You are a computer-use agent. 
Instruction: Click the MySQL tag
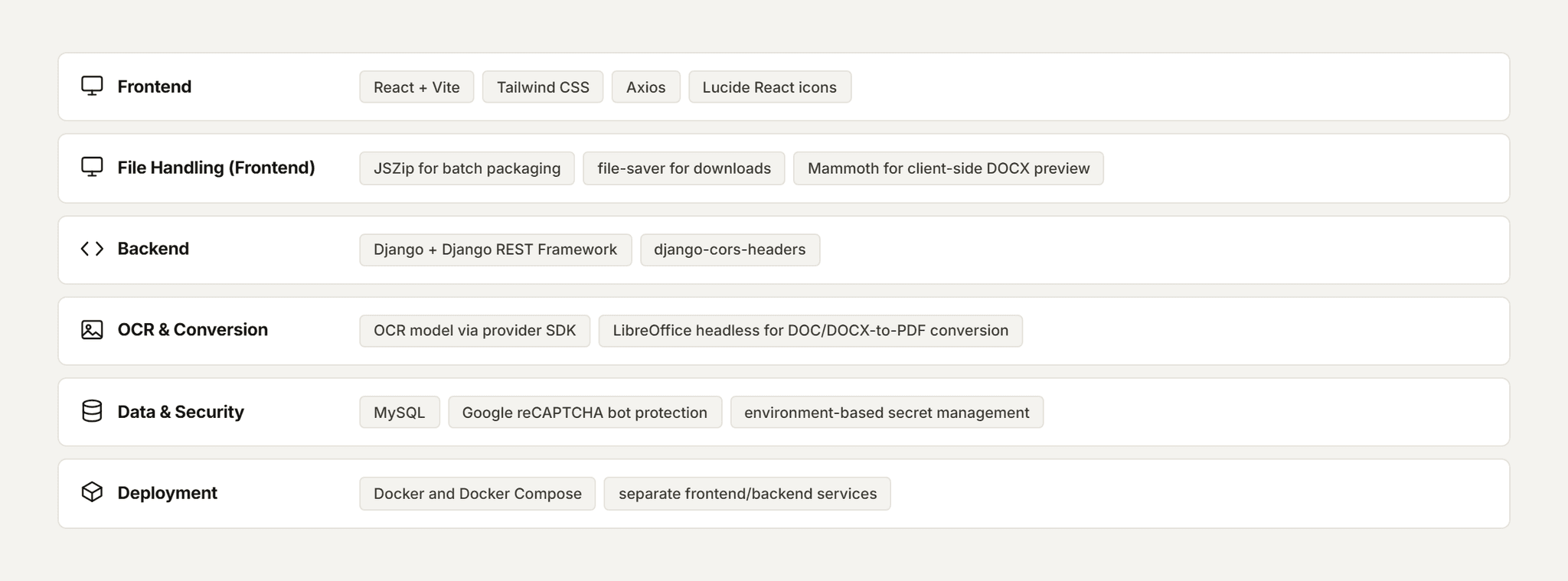(400, 413)
